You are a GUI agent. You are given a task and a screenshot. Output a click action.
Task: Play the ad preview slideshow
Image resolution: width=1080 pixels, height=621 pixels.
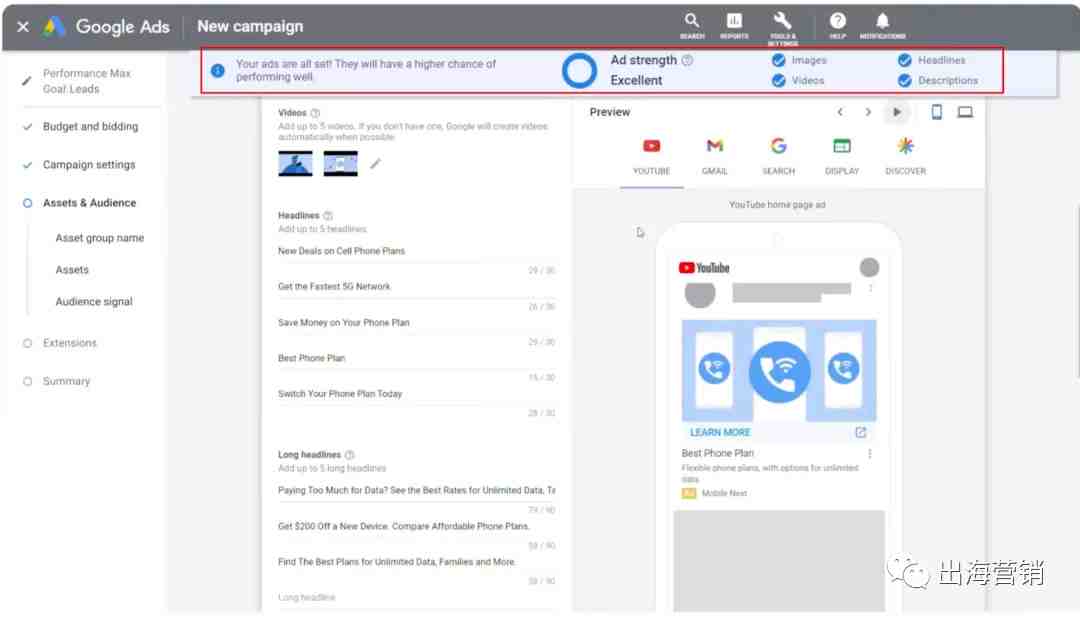click(897, 112)
